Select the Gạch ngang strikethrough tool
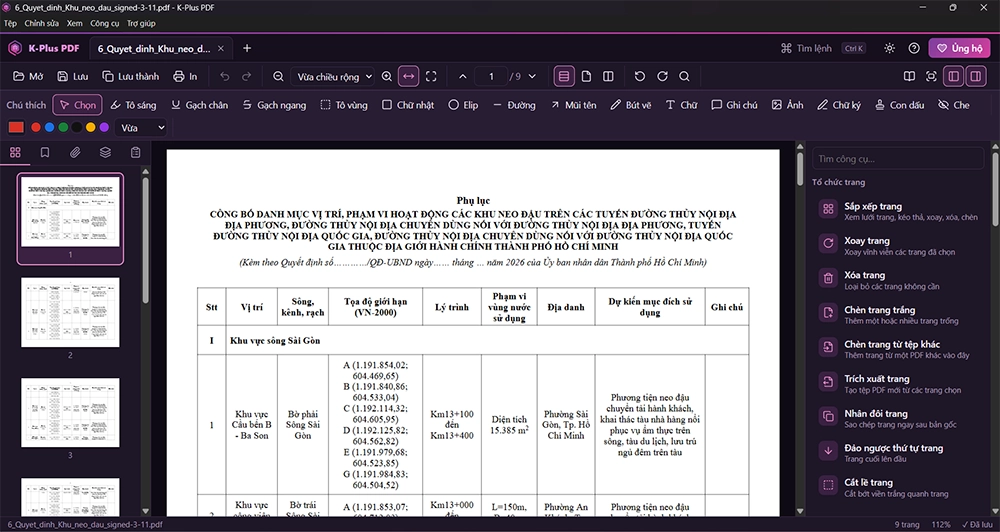This screenshot has height=532, width=1000. click(x=274, y=105)
